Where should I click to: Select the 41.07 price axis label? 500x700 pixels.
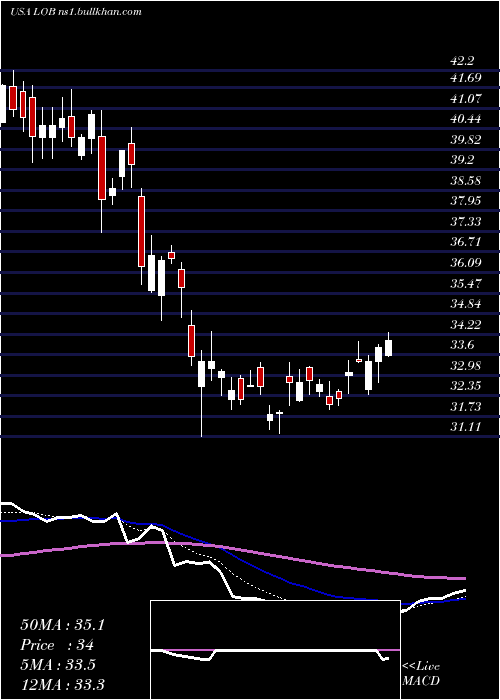pyautogui.click(x=466, y=99)
